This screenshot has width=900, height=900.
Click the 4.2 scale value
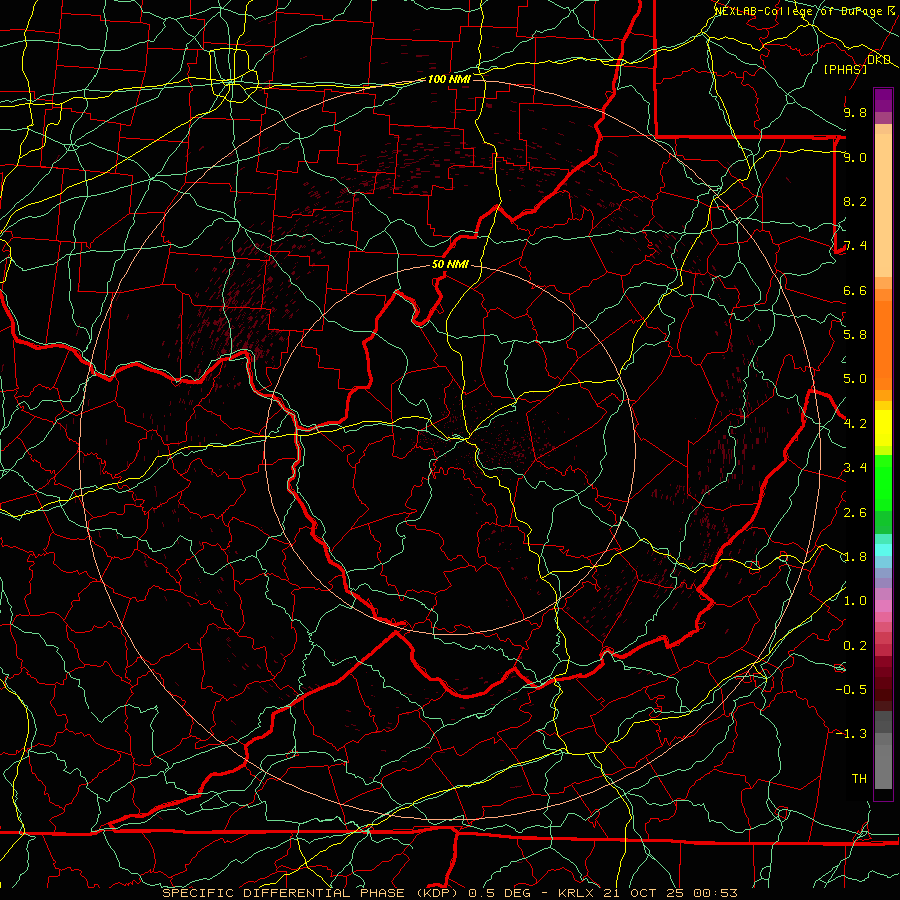click(855, 424)
